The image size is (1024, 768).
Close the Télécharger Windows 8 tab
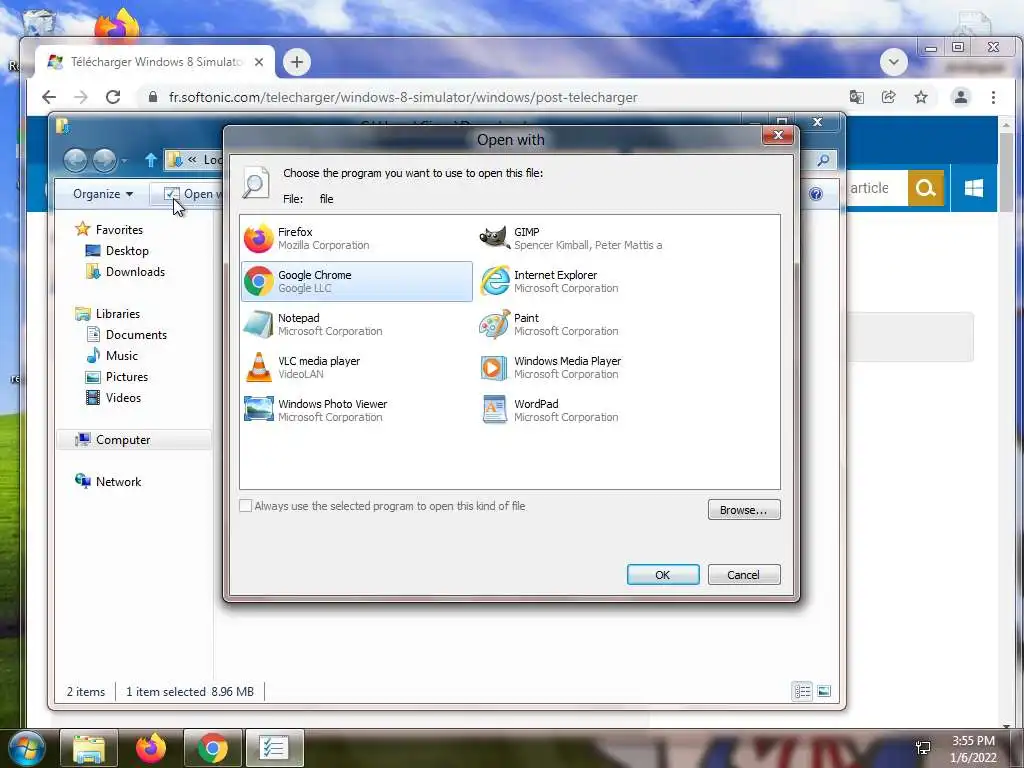[259, 62]
